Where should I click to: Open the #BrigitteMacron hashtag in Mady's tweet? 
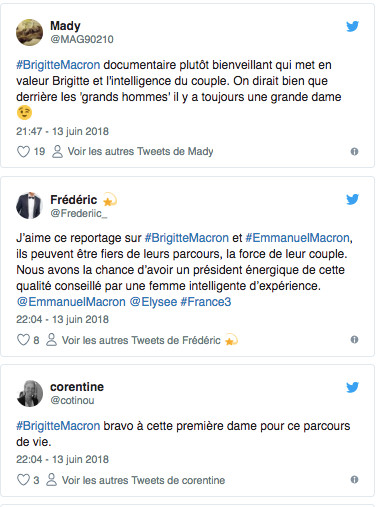58,65
